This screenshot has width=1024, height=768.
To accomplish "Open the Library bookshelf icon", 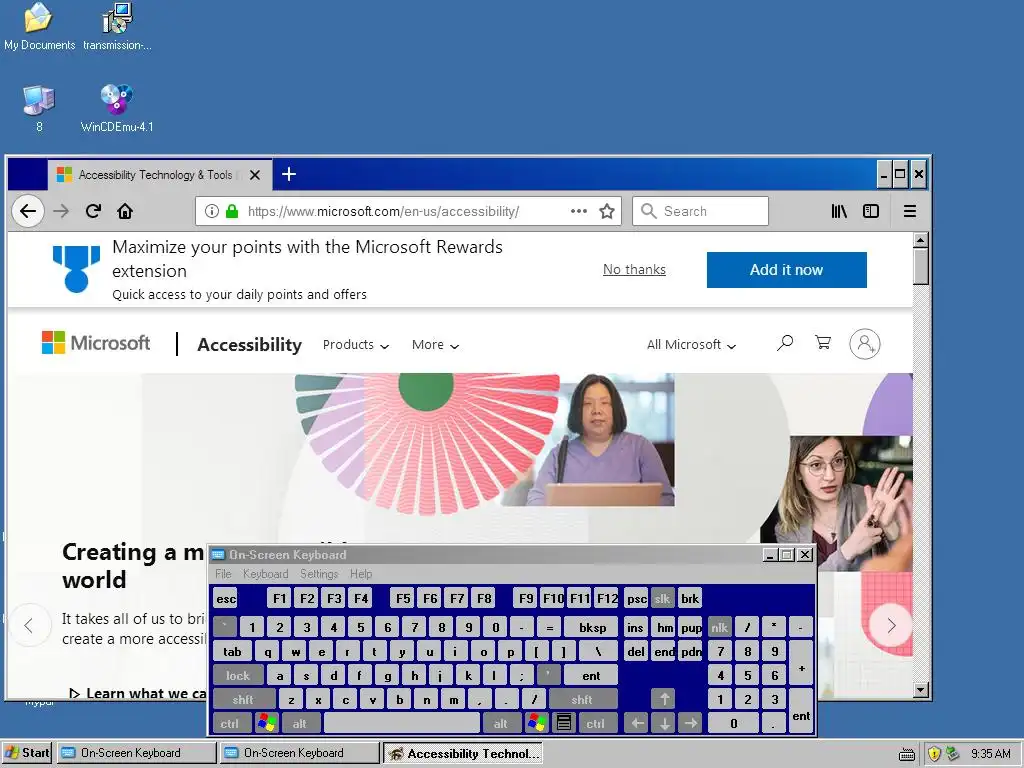I will 839,211.
